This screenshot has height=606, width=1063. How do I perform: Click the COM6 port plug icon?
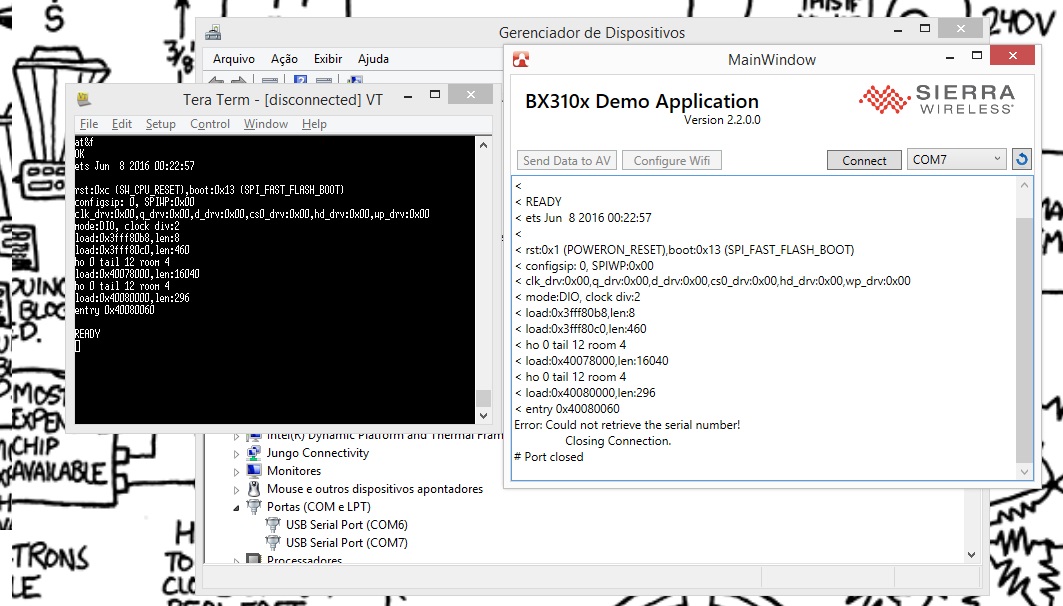pyautogui.click(x=273, y=525)
